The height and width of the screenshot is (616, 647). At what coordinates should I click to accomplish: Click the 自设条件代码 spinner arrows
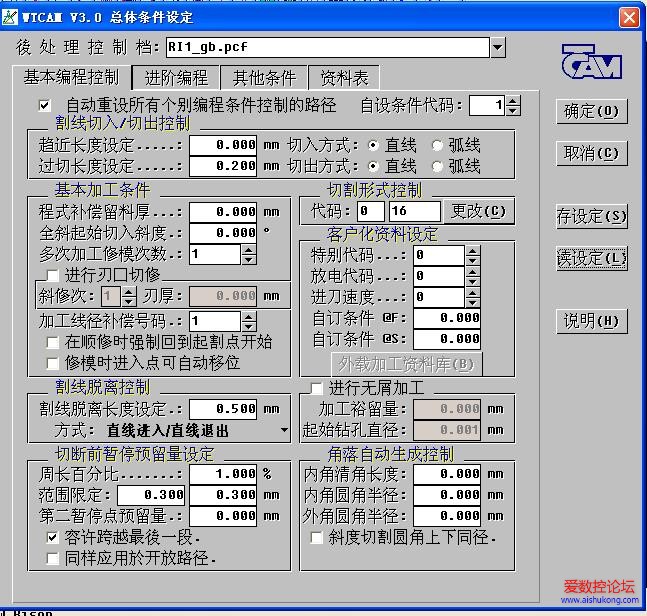[512, 106]
